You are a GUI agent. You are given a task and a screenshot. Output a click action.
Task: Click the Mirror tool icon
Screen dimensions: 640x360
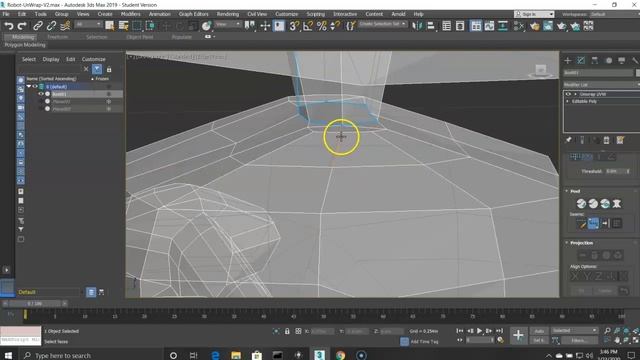pyautogui.click(x=417, y=26)
